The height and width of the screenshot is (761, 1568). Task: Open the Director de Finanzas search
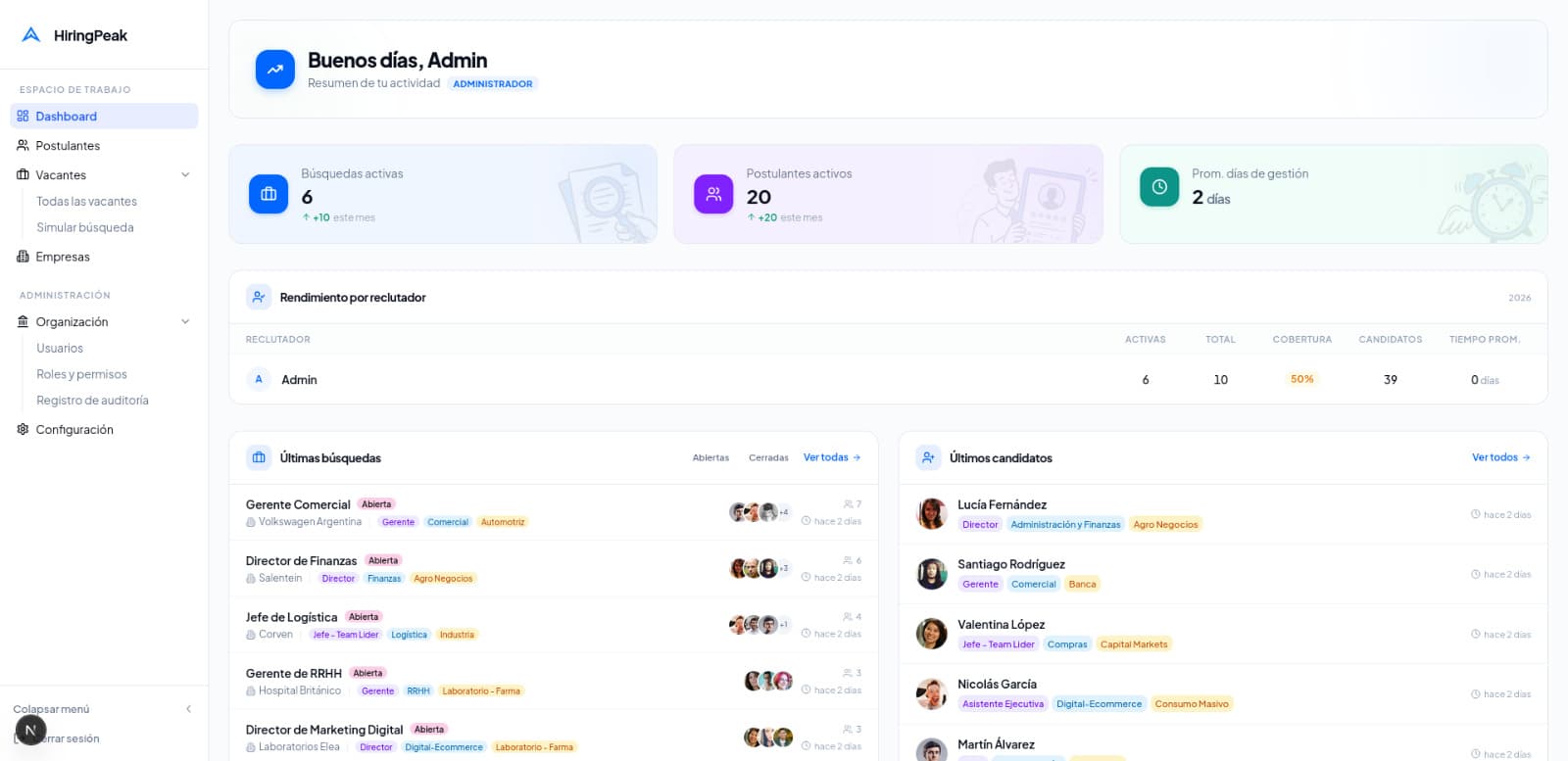[301, 561]
